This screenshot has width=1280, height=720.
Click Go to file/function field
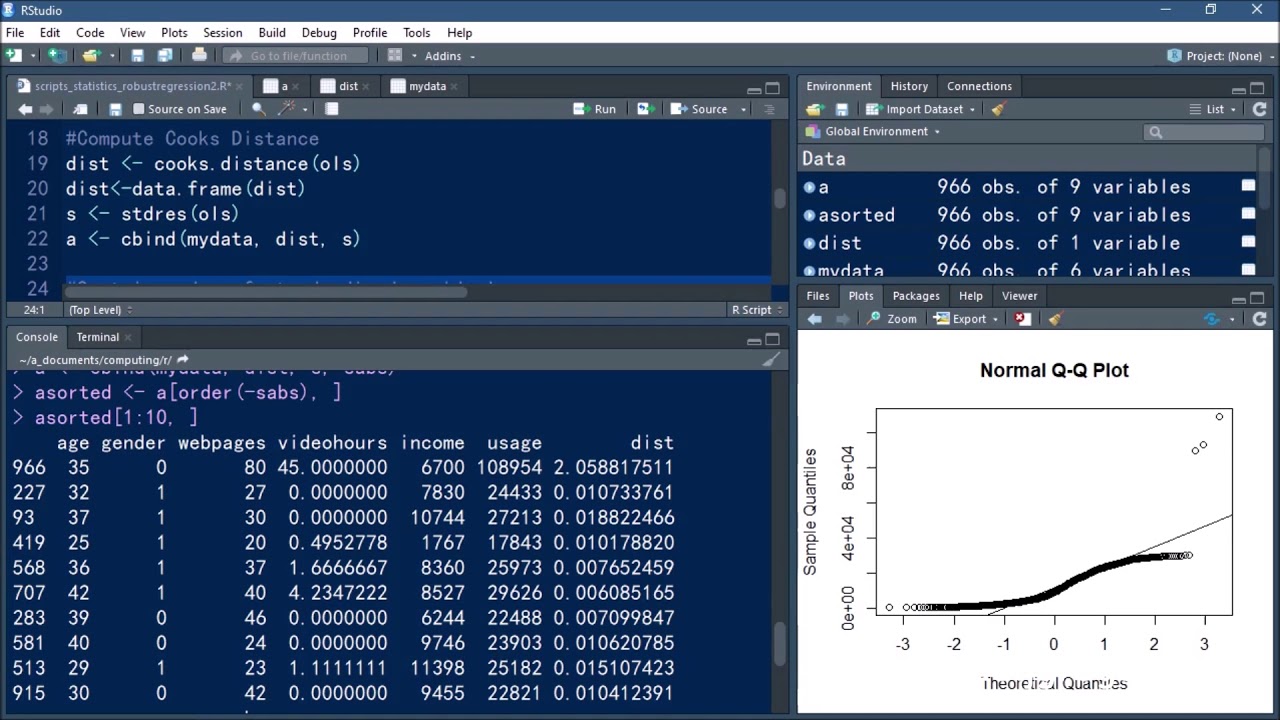297,56
